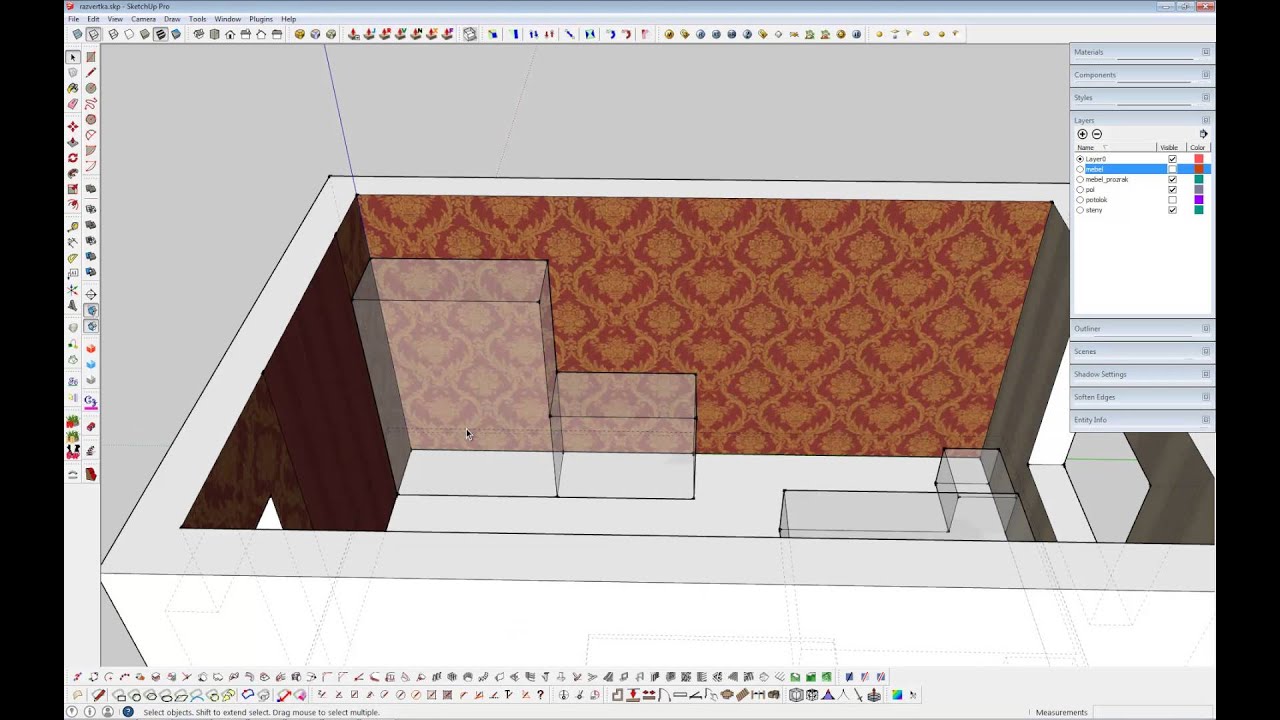Screen dimensions: 1280x720
Task: Click the Visible column header
Action: [x=1169, y=148]
